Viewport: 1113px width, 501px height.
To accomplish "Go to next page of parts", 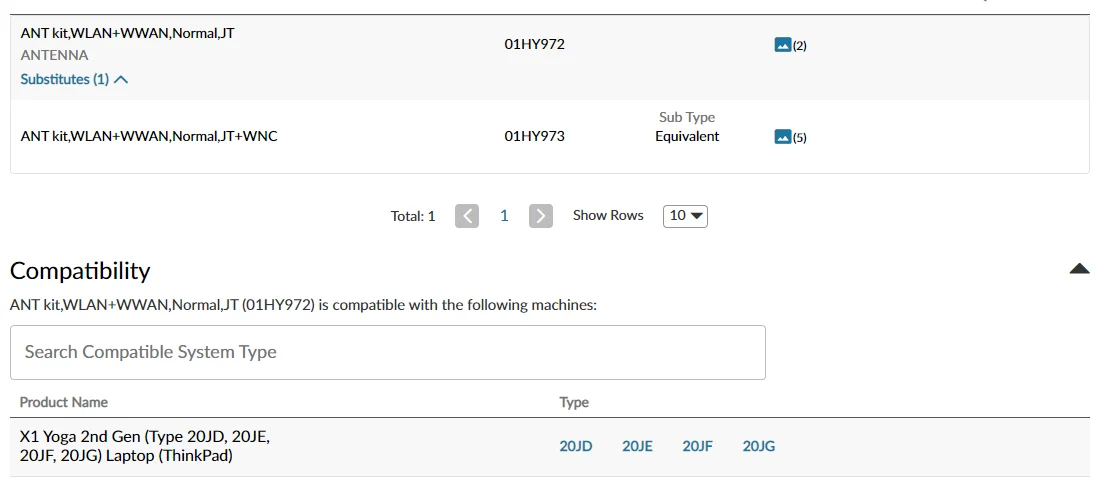I will click(x=541, y=216).
